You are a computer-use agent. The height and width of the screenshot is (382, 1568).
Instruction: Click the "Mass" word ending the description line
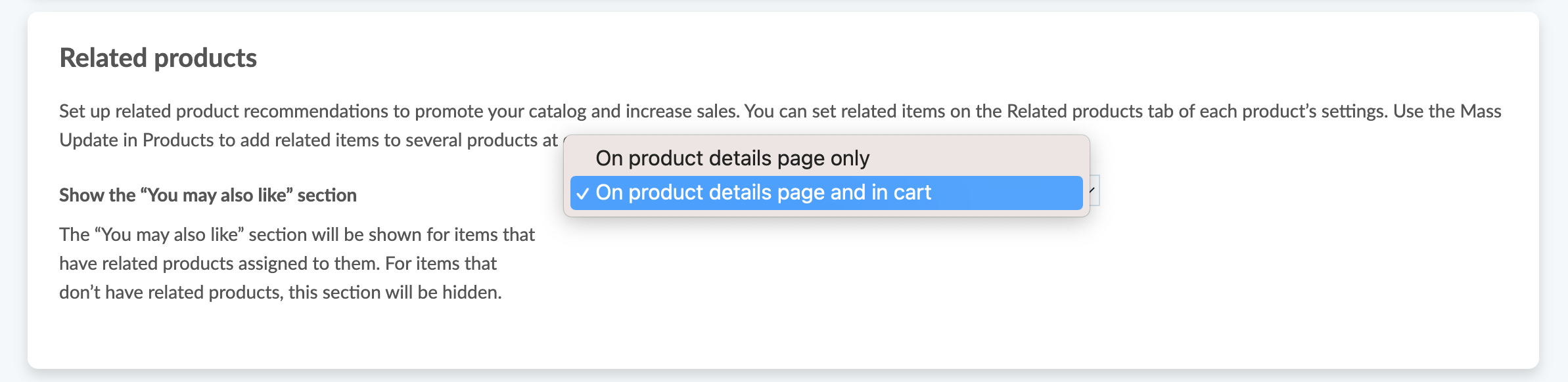click(x=1480, y=111)
